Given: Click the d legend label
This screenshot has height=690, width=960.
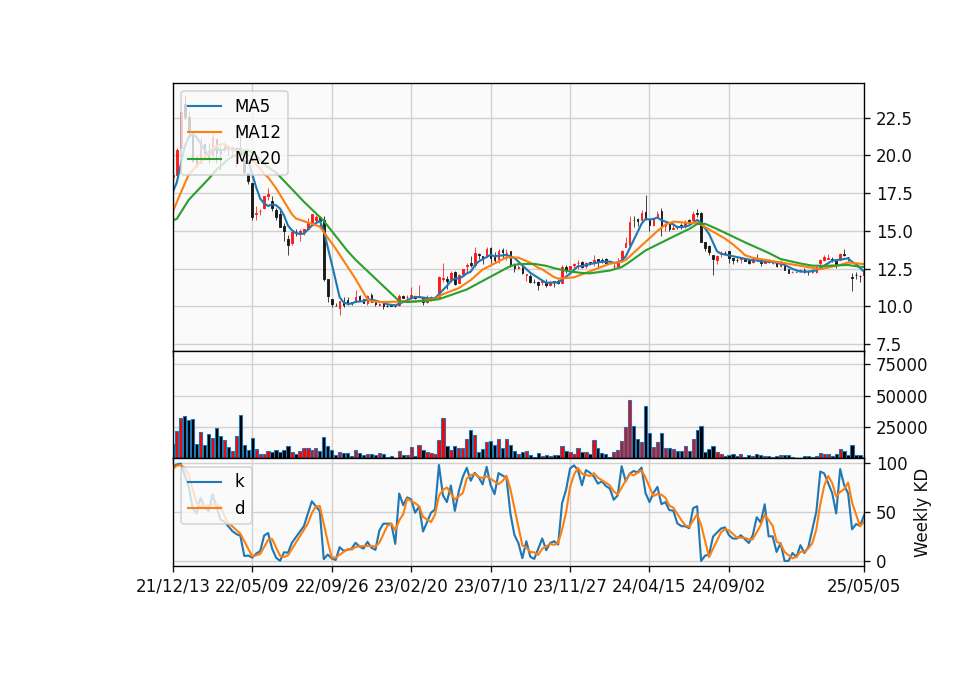Looking at the screenshot, I should (239, 508).
